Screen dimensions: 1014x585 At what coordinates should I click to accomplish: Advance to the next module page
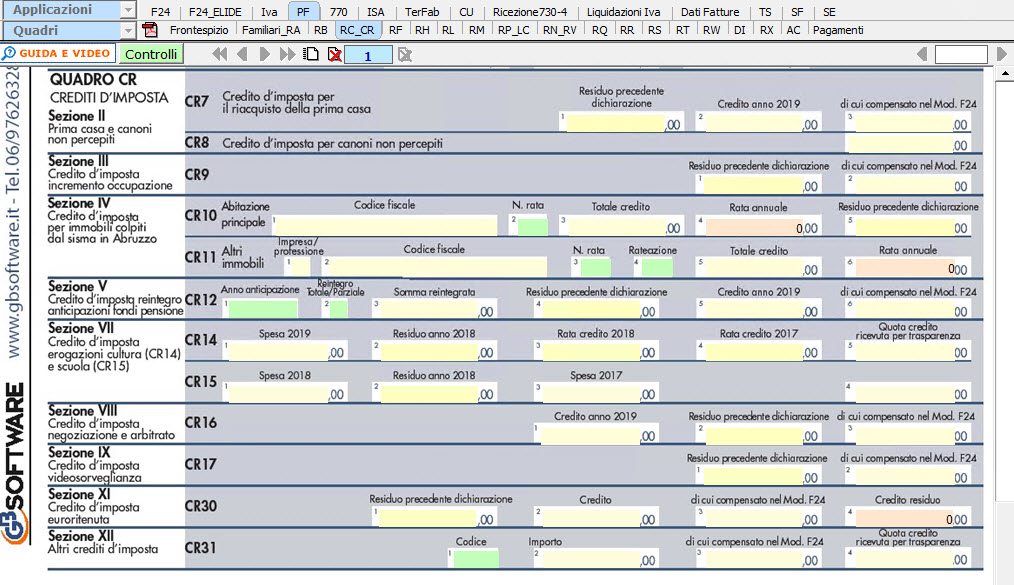click(264, 54)
